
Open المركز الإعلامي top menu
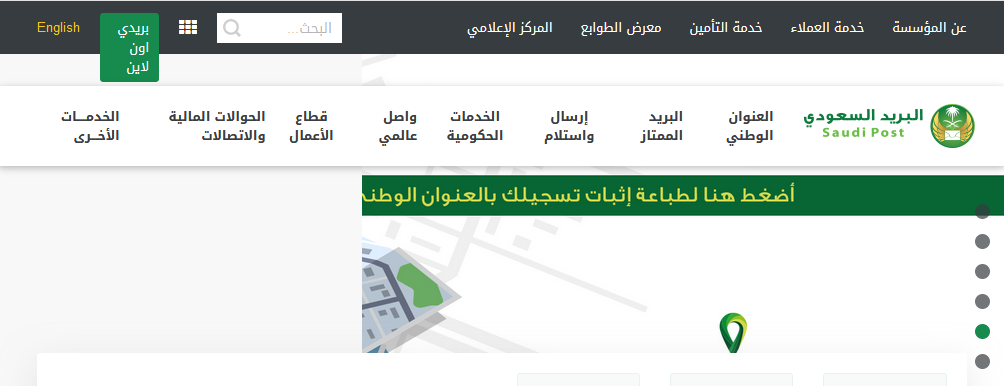[510, 28]
